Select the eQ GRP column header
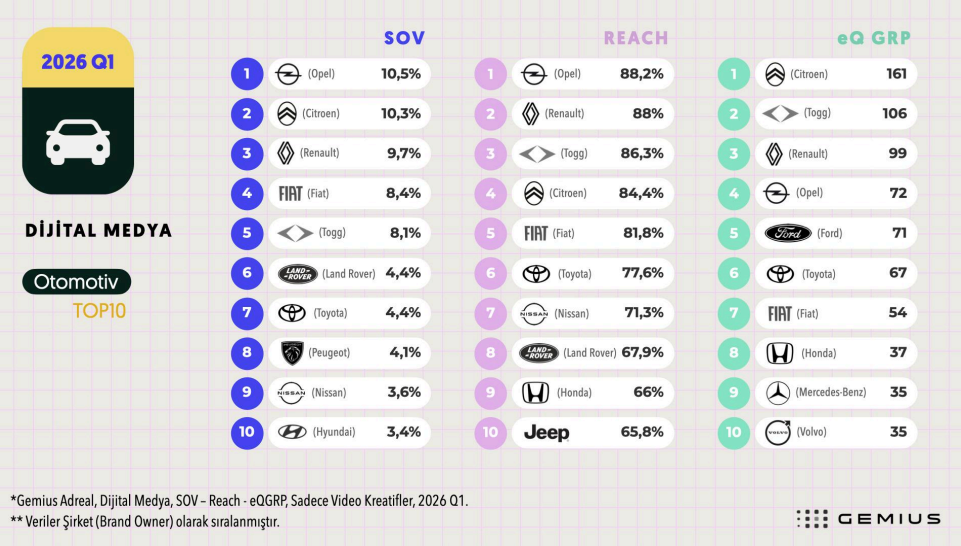 pyautogui.click(x=873, y=38)
